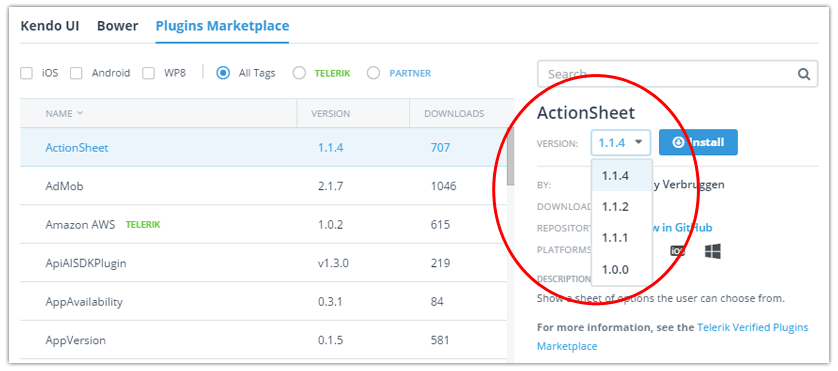Select the All Tags radio button
This screenshot has height=371, width=838.
pyautogui.click(x=223, y=73)
